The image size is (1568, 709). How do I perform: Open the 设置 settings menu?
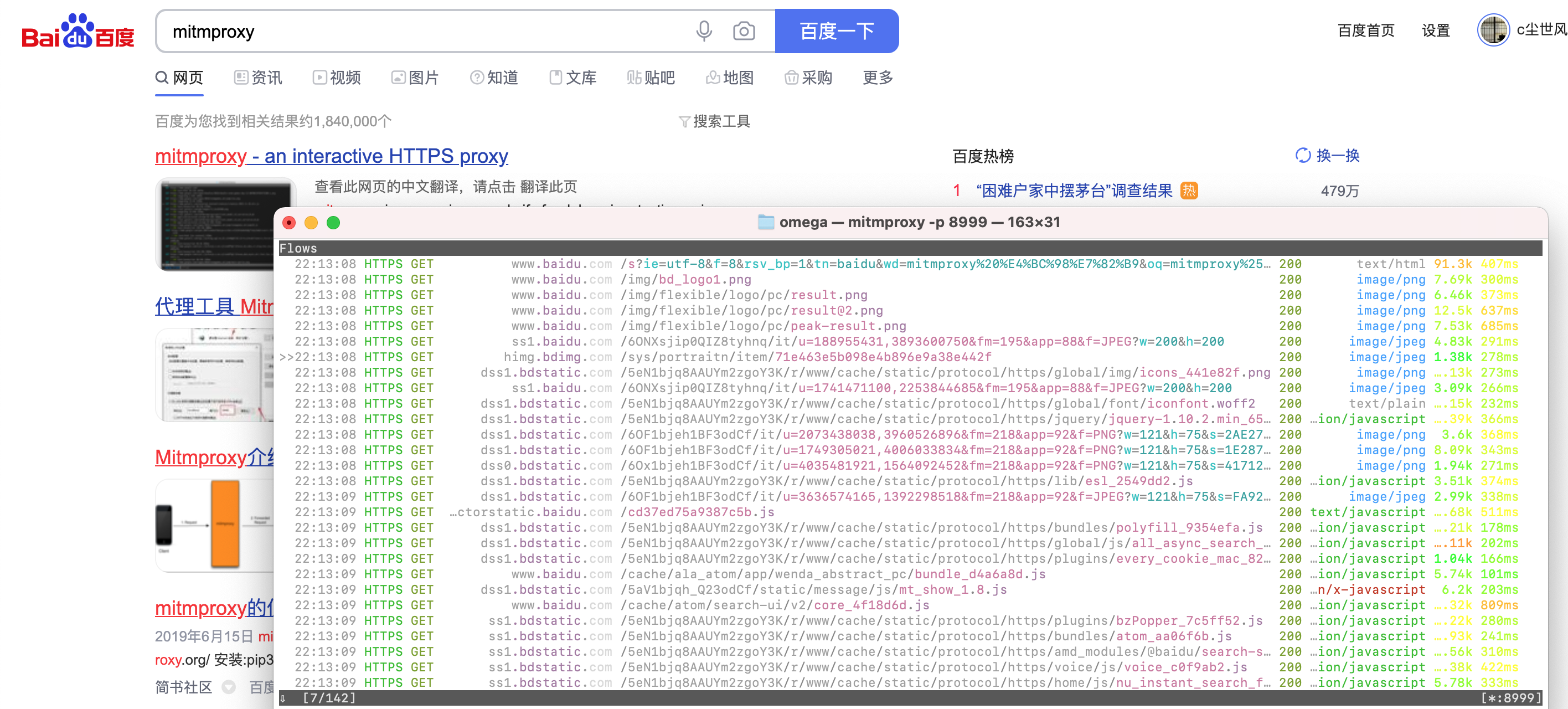point(1435,30)
